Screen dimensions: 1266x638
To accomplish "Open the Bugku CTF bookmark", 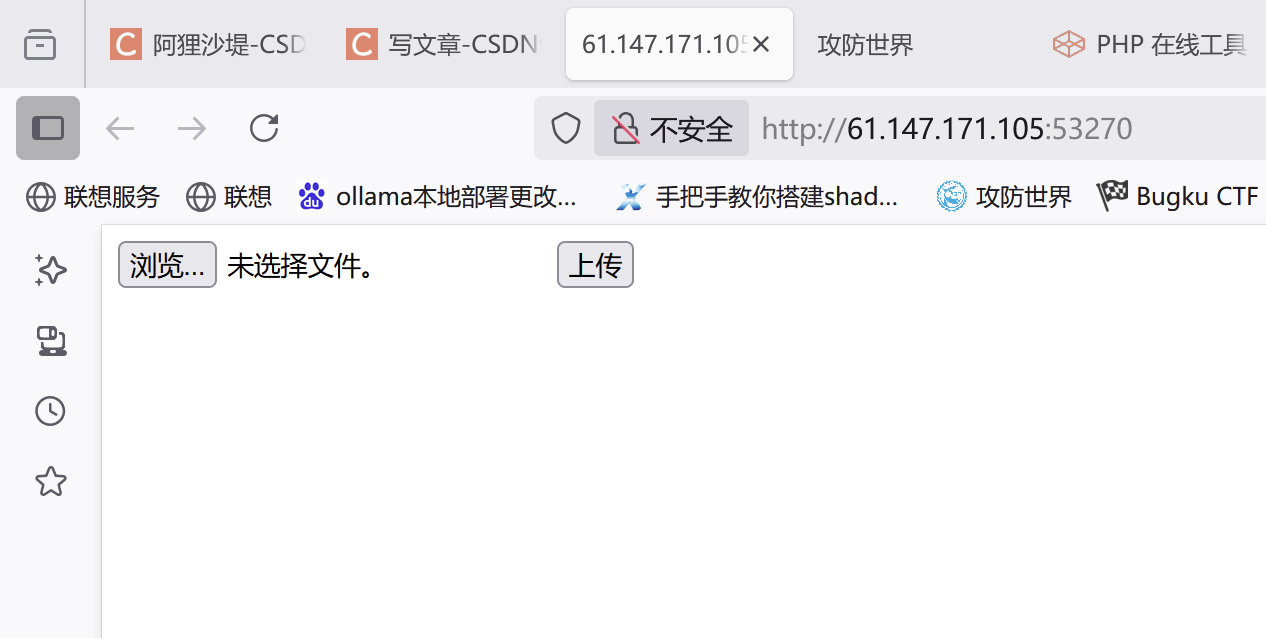I will pos(1177,197).
